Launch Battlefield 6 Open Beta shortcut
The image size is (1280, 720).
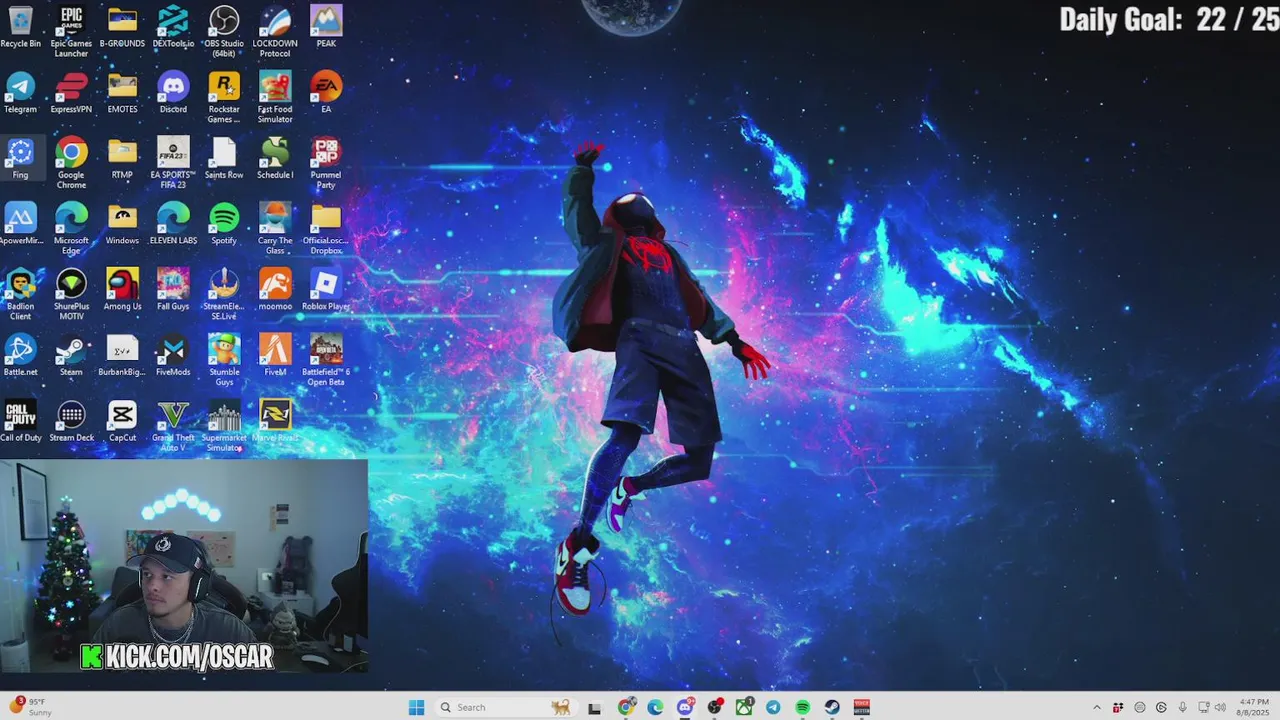point(326,359)
